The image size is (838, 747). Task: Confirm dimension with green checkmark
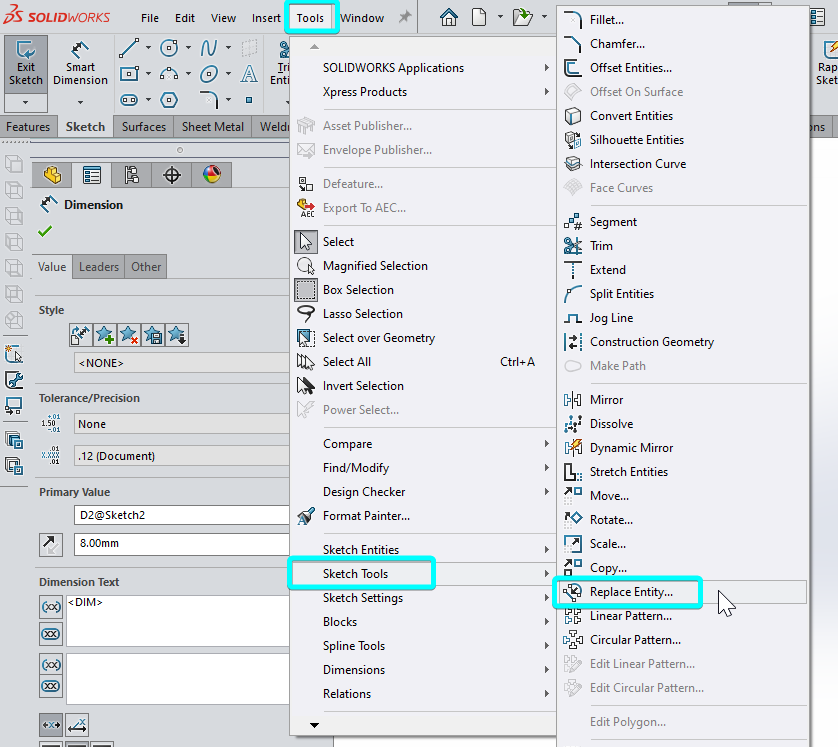click(45, 231)
